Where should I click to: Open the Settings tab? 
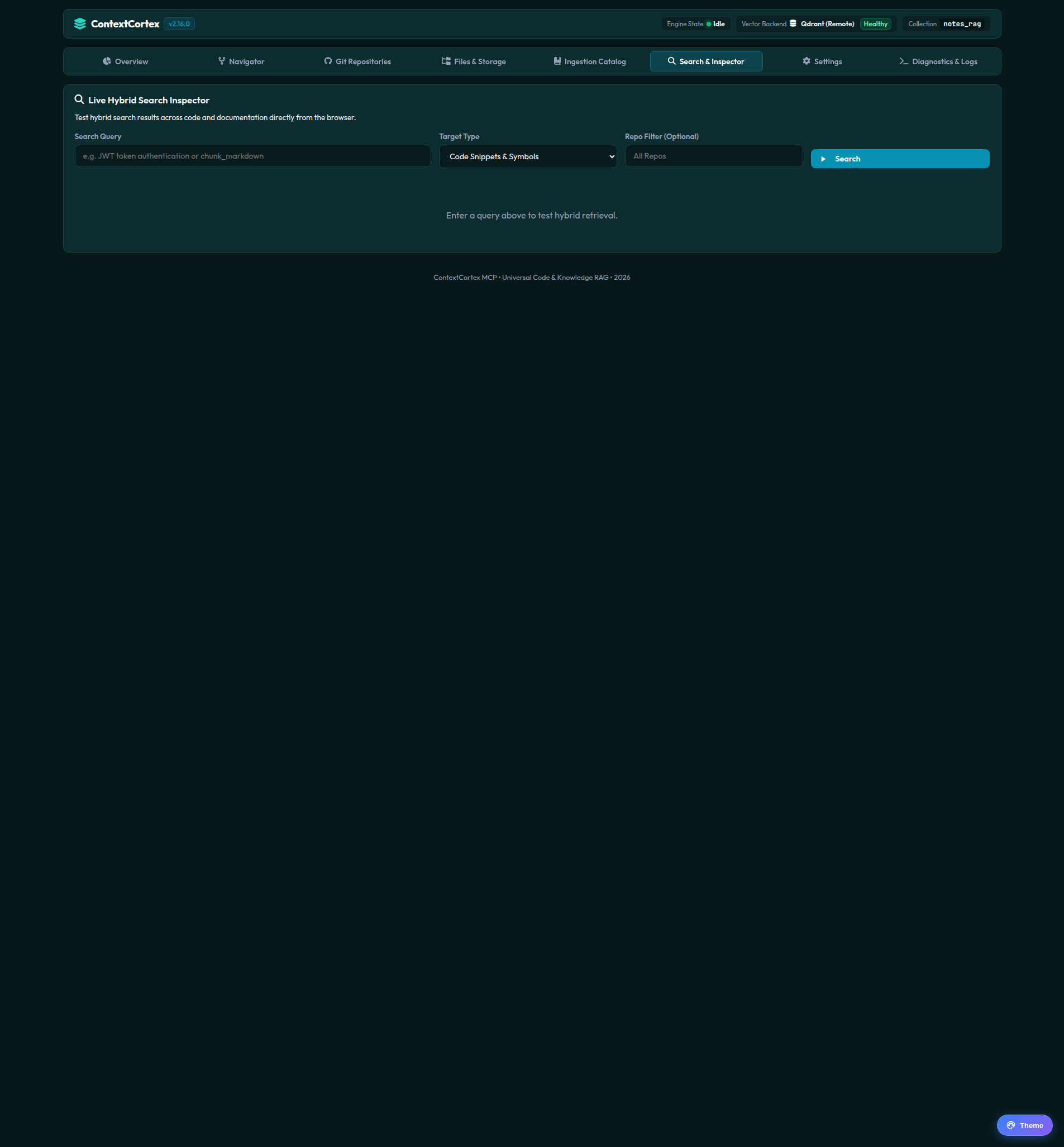tap(822, 61)
